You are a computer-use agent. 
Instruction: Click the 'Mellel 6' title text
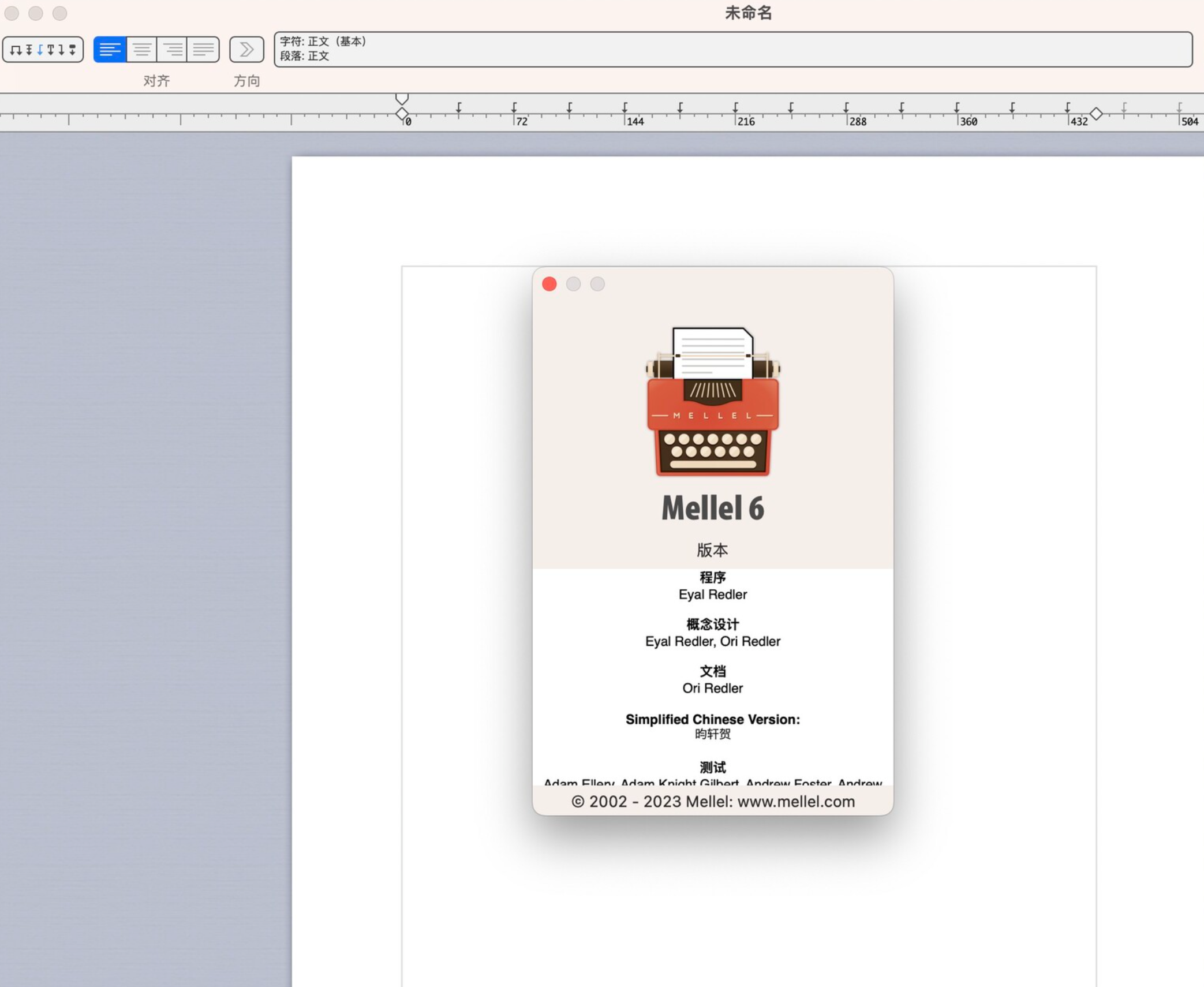(x=713, y=508)
